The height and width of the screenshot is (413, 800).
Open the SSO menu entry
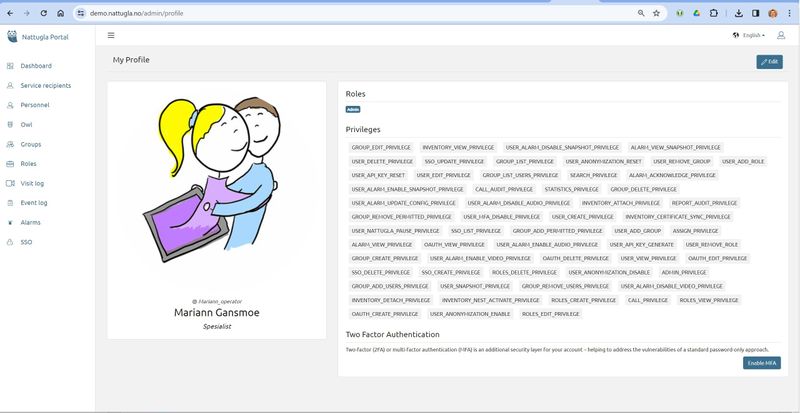[27, 242]
